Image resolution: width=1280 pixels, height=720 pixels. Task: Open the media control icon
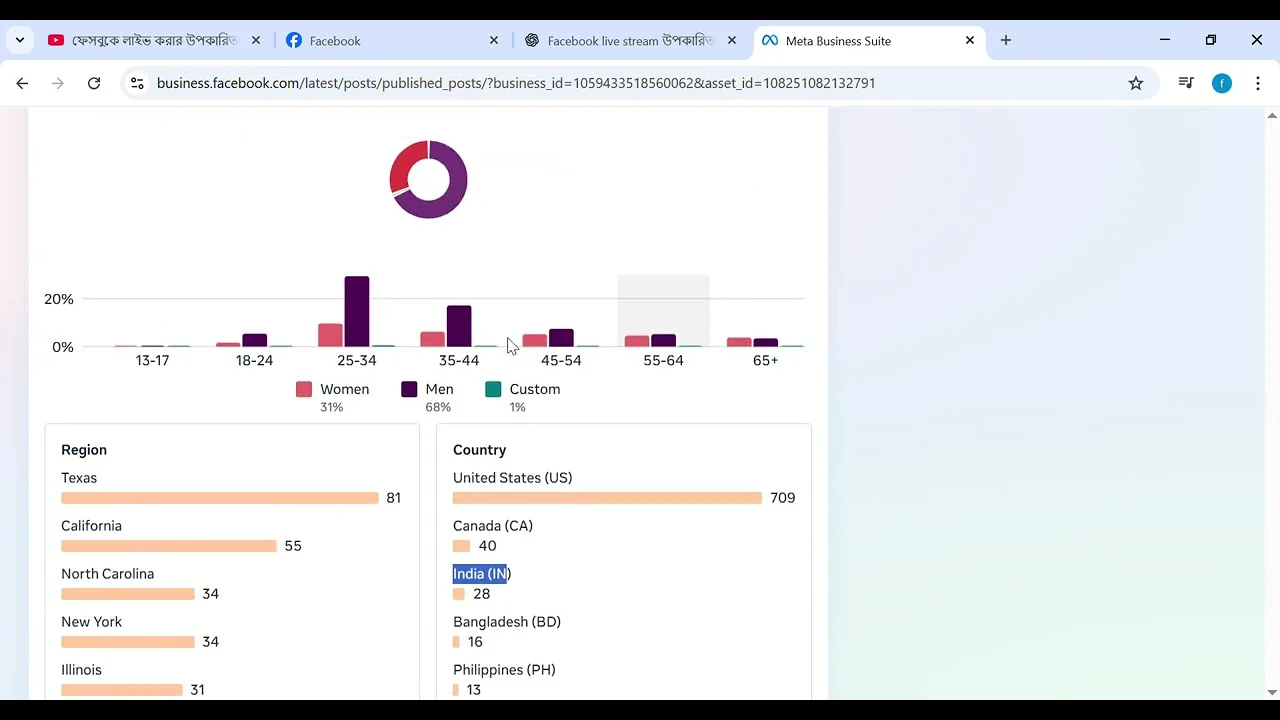(1186, 83)
